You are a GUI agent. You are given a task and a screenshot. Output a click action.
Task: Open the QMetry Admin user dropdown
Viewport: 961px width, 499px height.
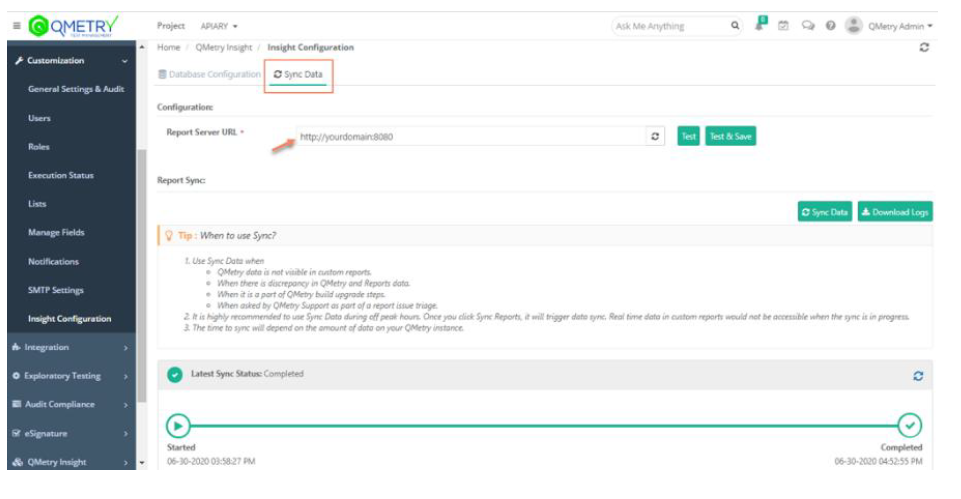pyautogui.click(x=900, y=26)
